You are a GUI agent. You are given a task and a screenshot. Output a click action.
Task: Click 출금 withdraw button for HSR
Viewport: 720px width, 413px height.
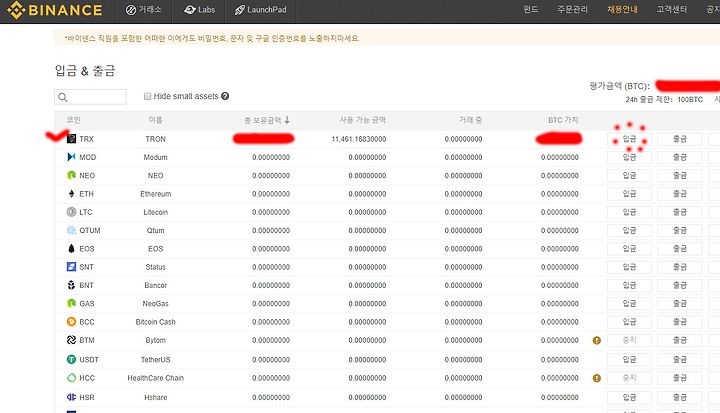click(x=680, y=397)
